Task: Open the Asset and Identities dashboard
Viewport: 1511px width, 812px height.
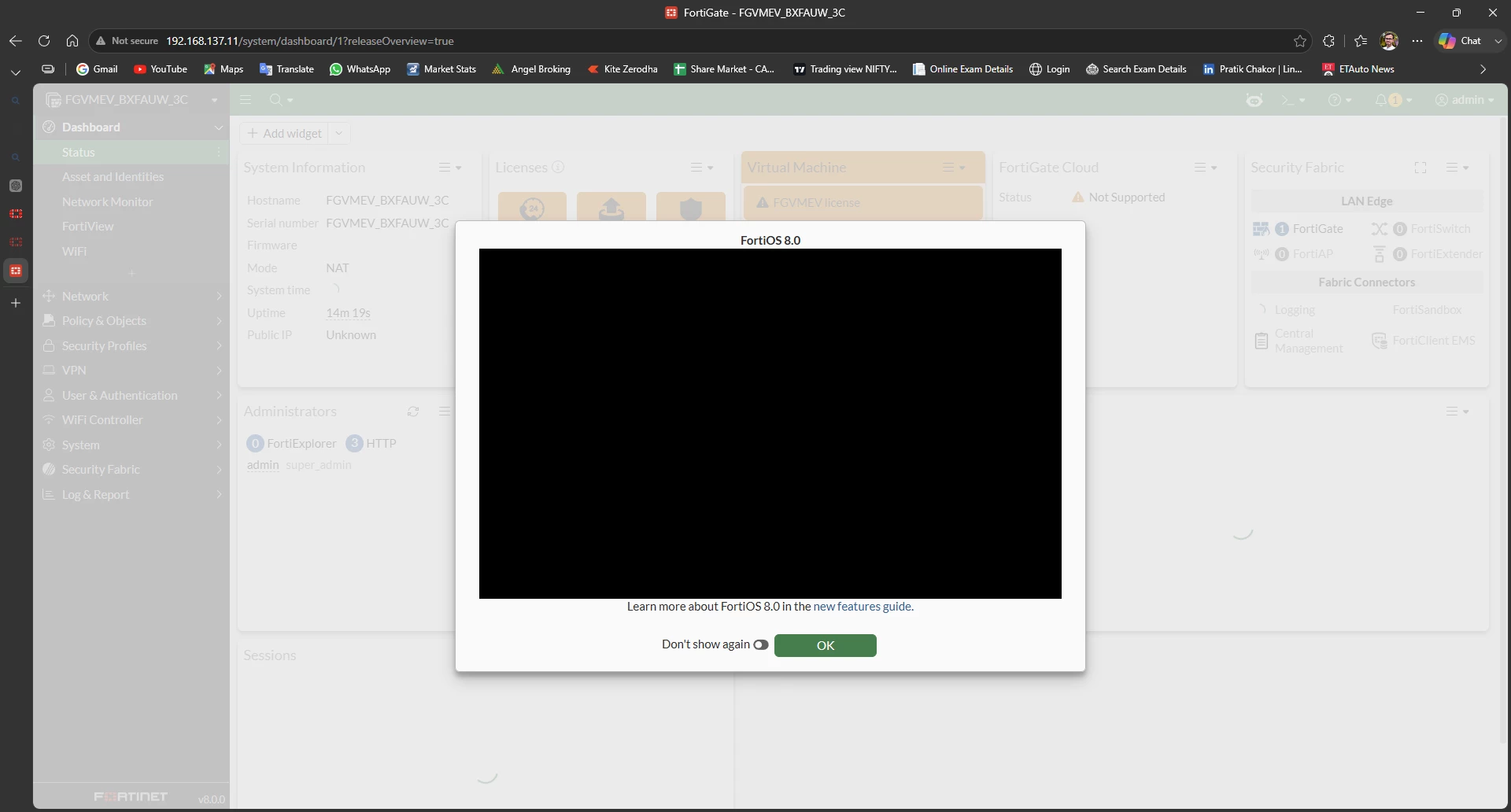Action: pyautogui.click(x=131, y=177)
